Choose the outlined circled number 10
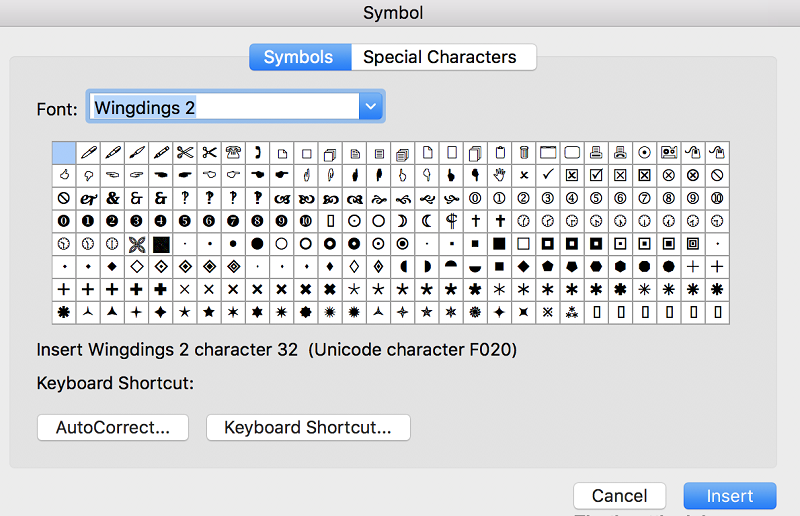800x516 pixels. 717,199
